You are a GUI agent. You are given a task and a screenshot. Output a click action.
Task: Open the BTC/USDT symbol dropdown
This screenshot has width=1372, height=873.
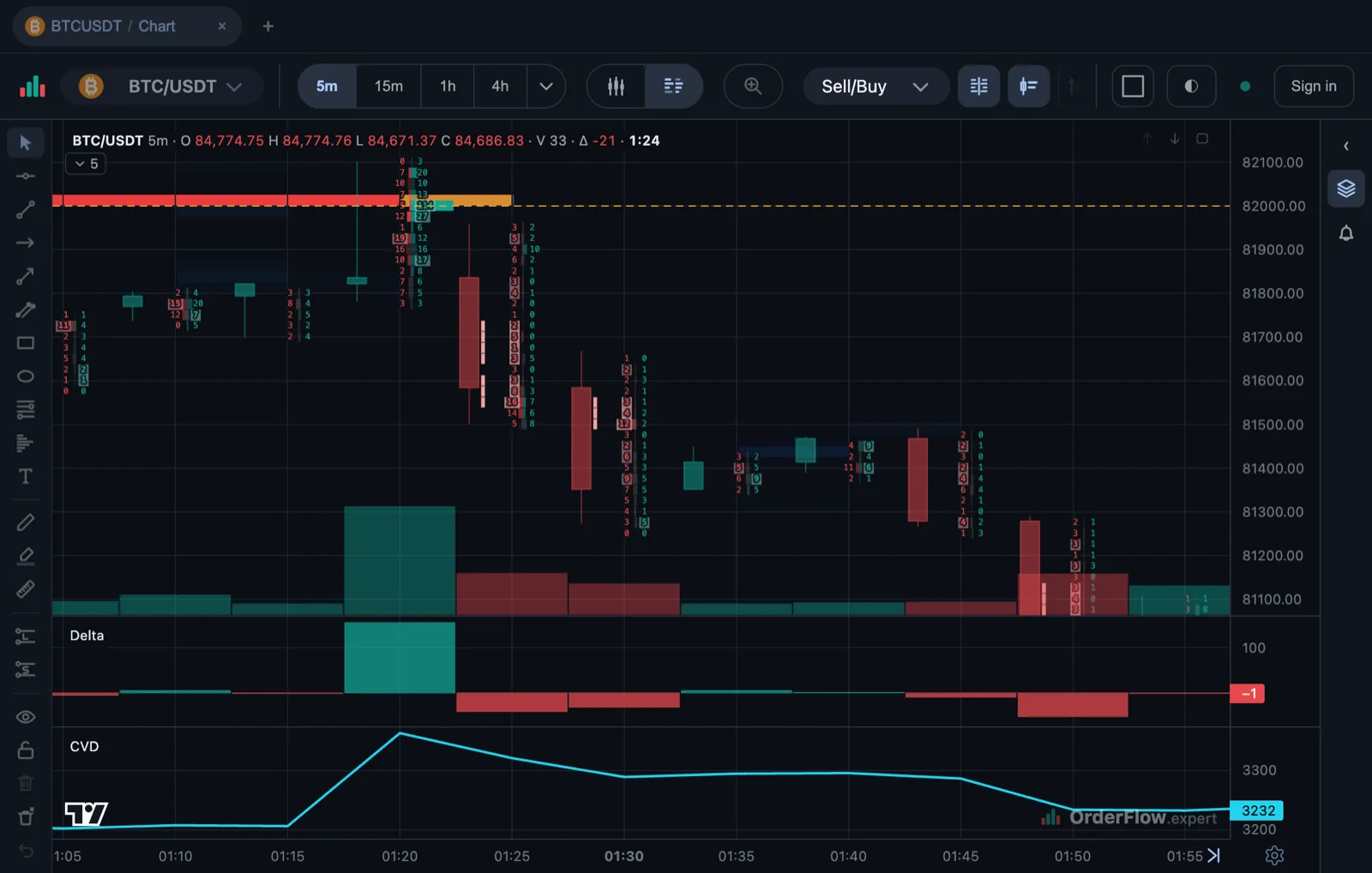pos(163,86)
